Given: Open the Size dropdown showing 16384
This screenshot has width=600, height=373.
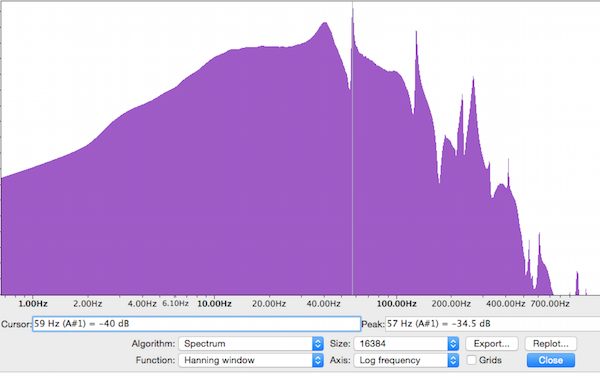Looking at the screenshot, I should [x=406, y=344].
